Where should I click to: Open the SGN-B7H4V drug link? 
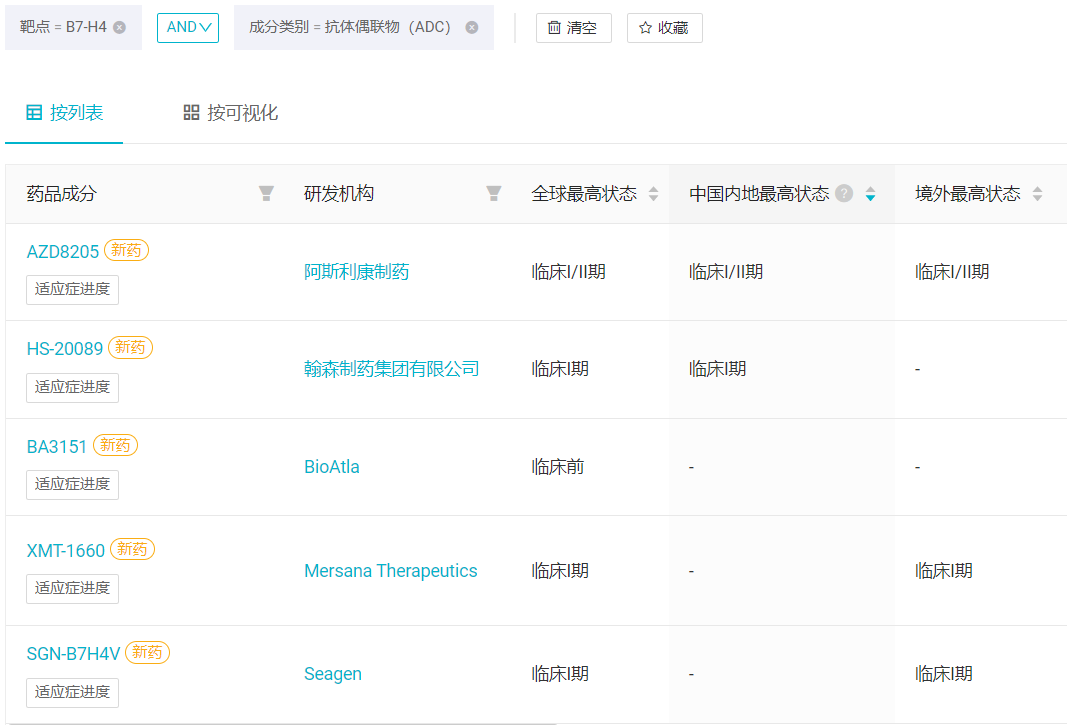pyautogui.click(x=73, y=654)
